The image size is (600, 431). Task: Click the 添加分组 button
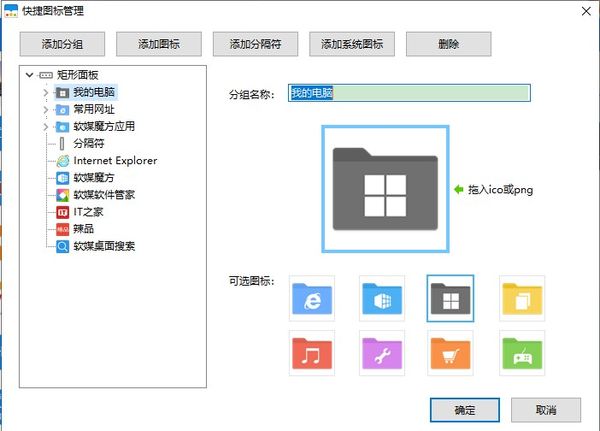(x=62, y=44)
